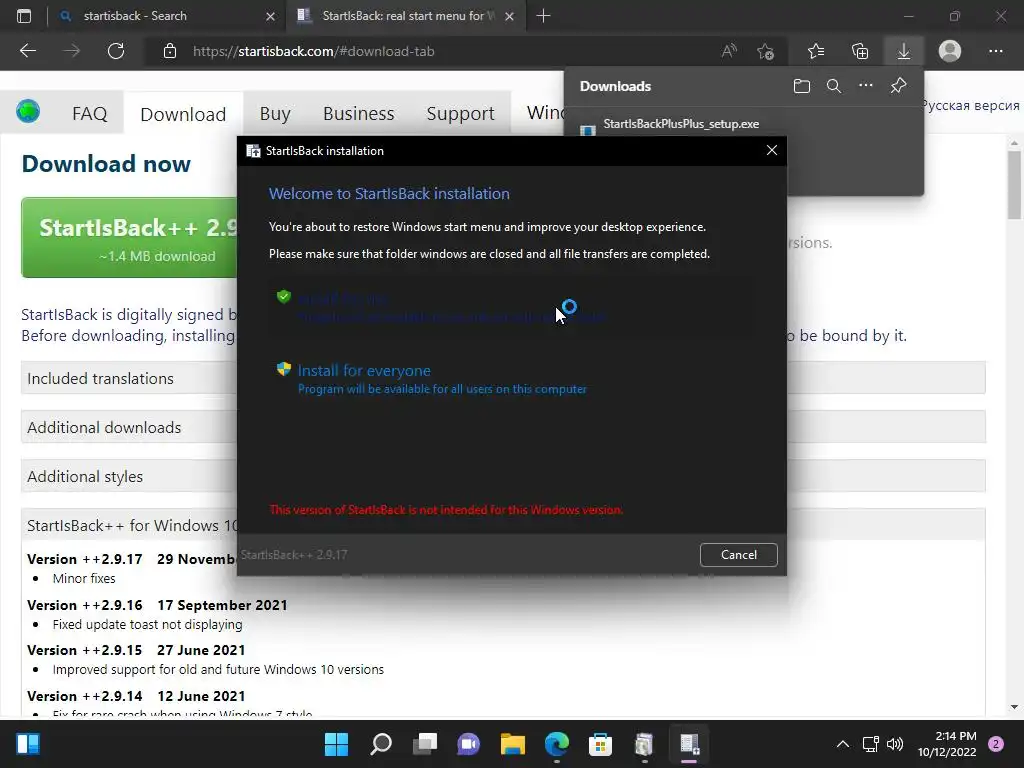Click the Widgets icon on taskbar
1024x768 pixels.
28,744
